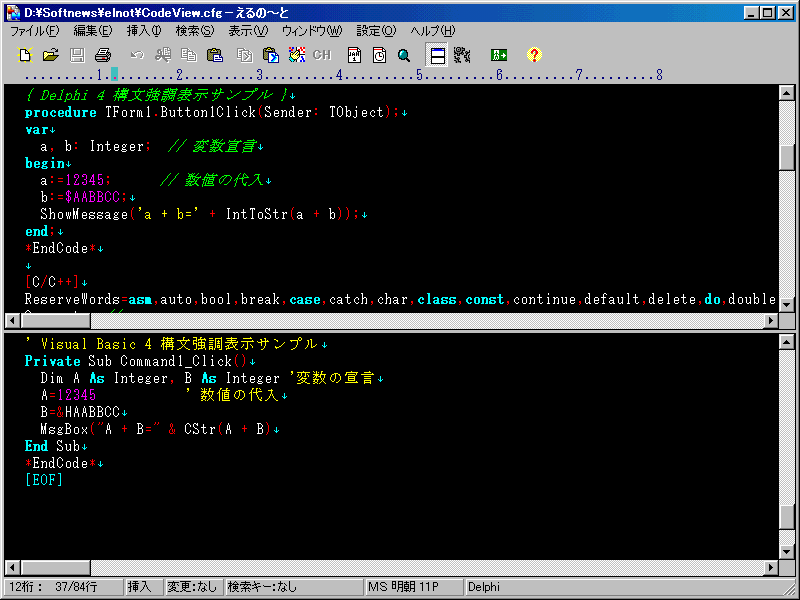
Task: Click upper pane horizontal scrollbar right arrow
Action: click(x=770, y=321)
